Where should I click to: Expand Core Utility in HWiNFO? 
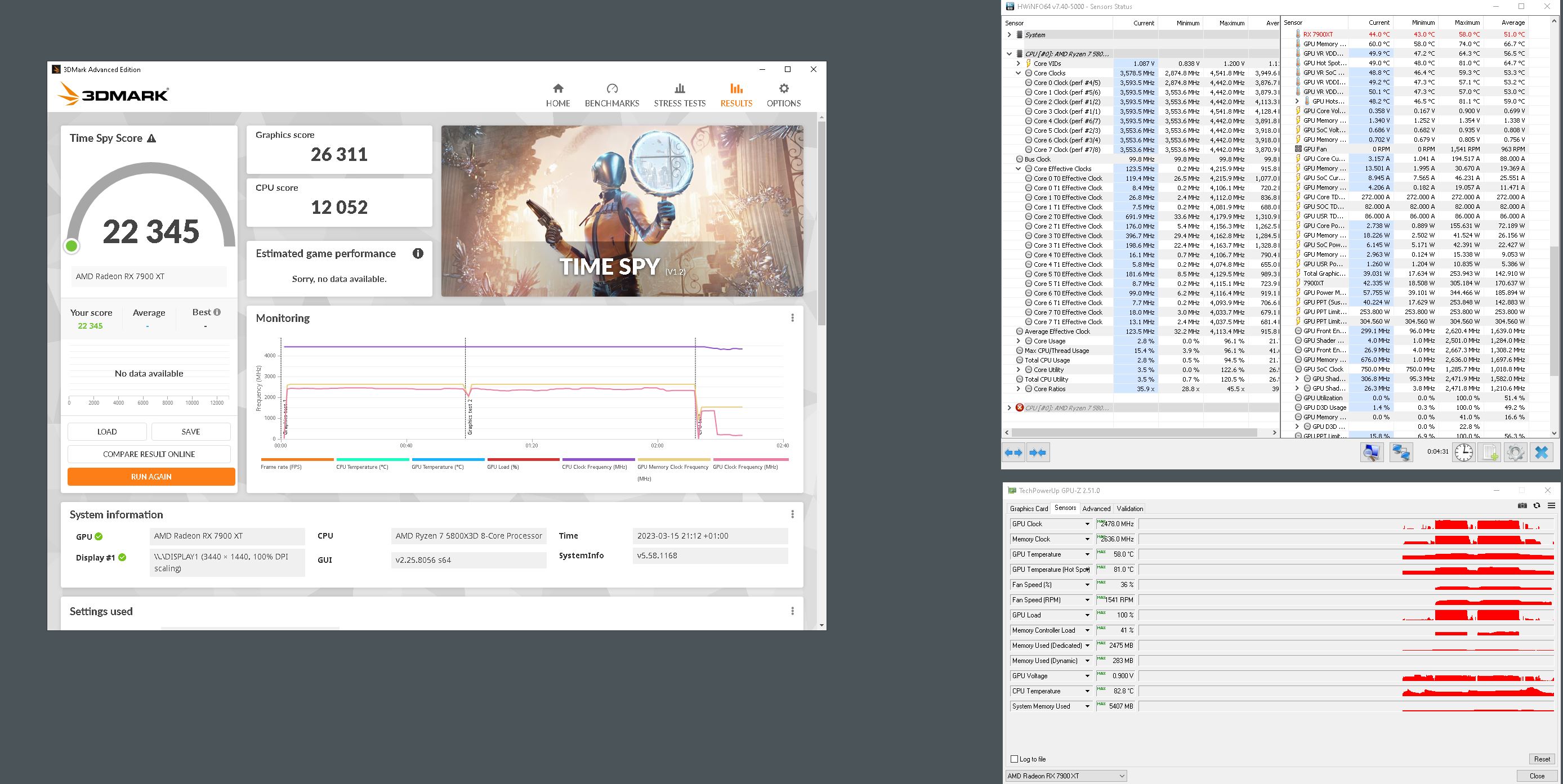tap(1019, 370)
